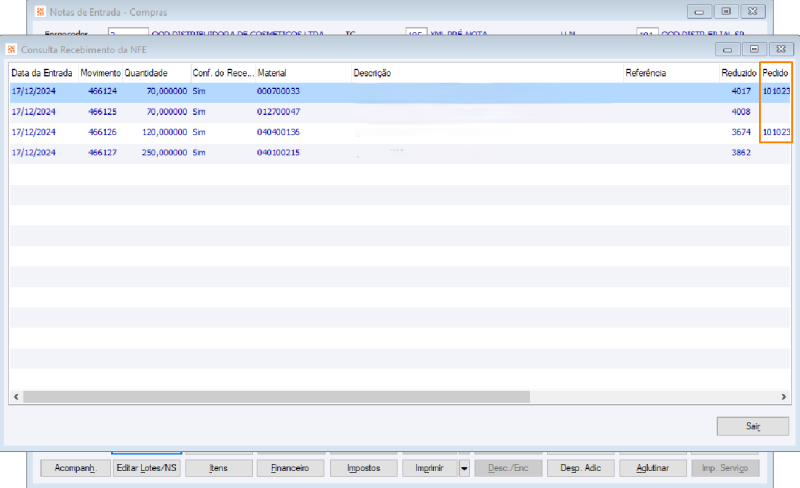Click Reduzido value 3862
800x488 pixels.
coord(741,152)
